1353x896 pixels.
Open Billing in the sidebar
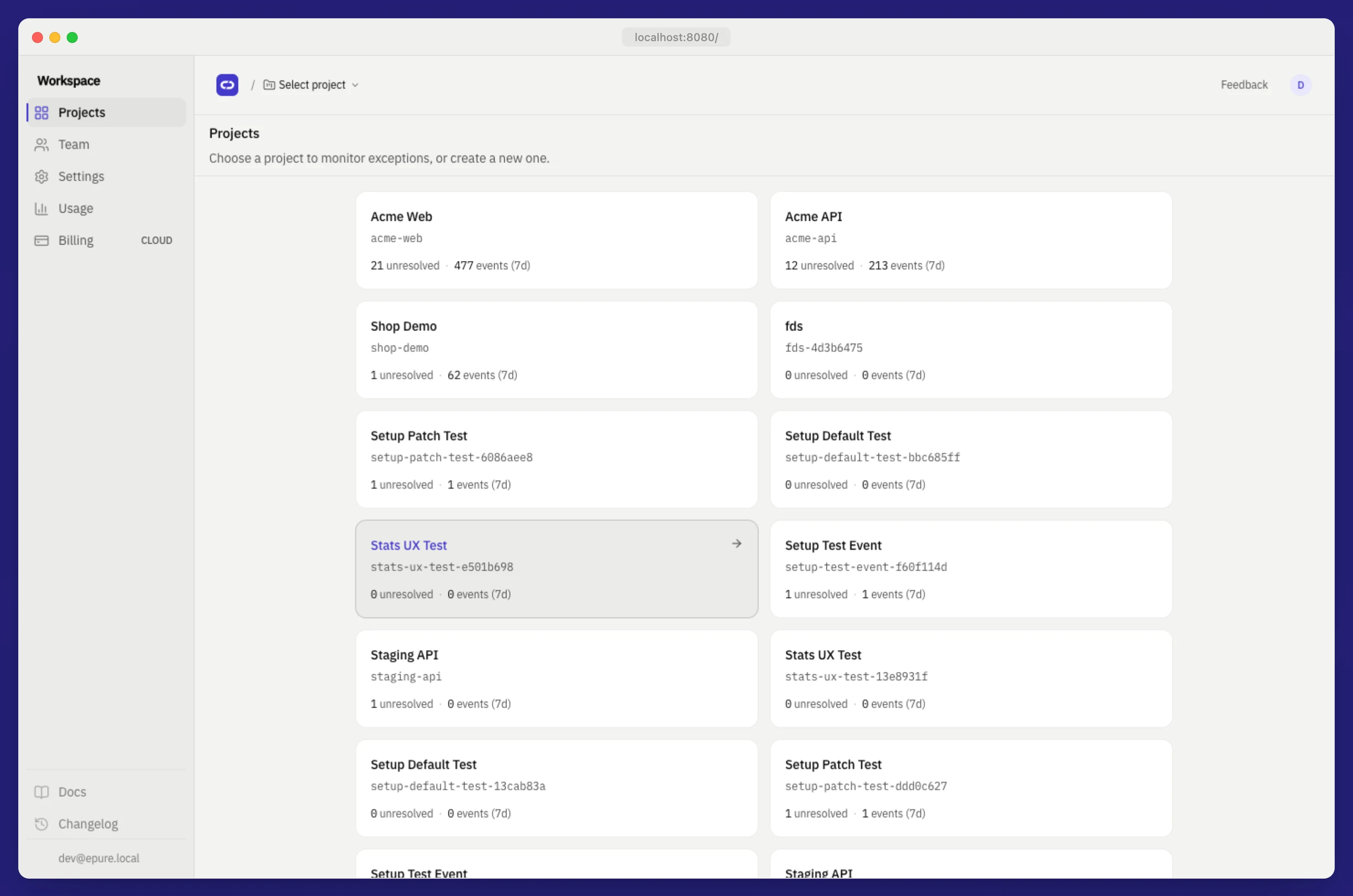tap(106, 240)
